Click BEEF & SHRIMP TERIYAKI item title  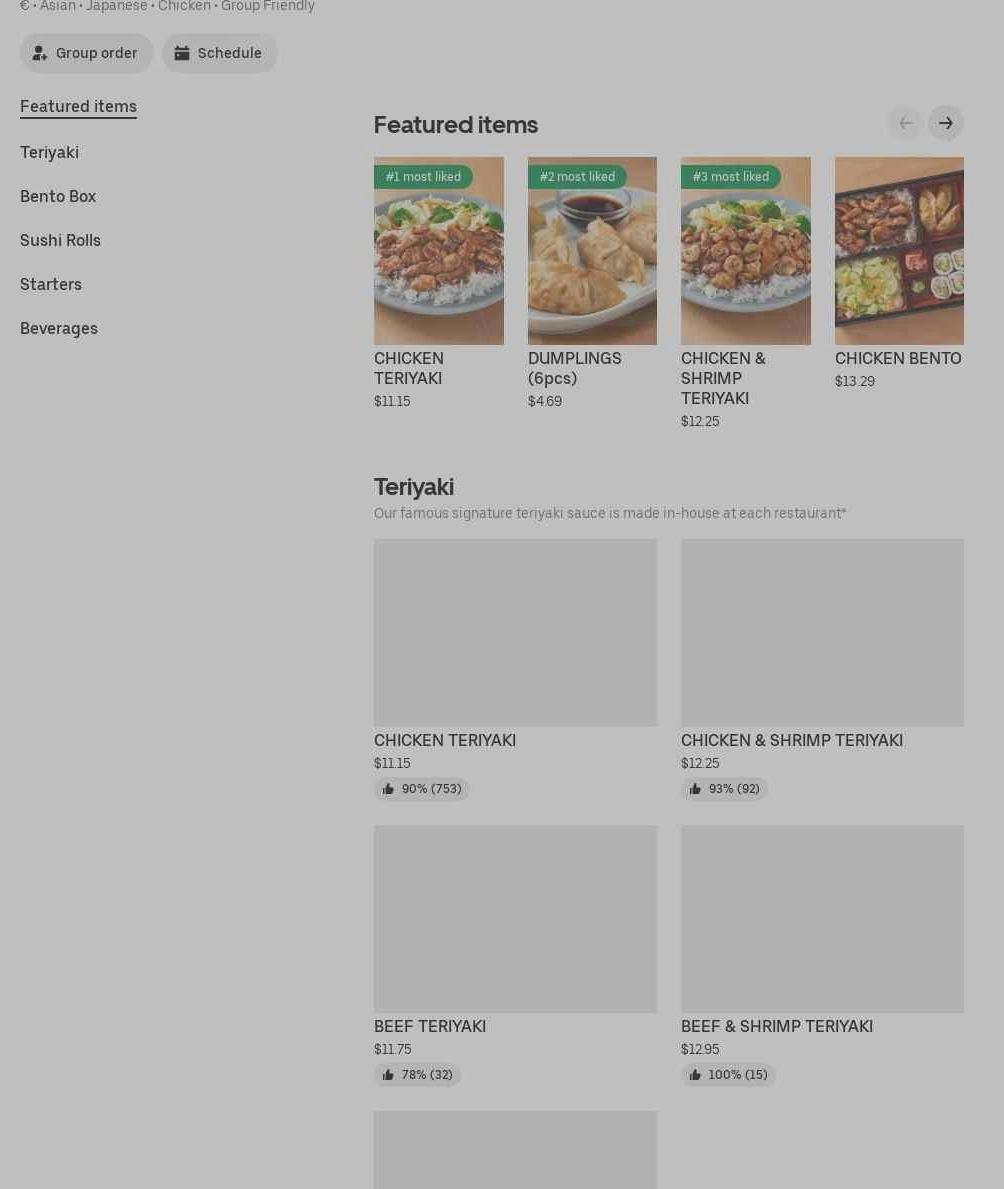[x=777, y=1026]
